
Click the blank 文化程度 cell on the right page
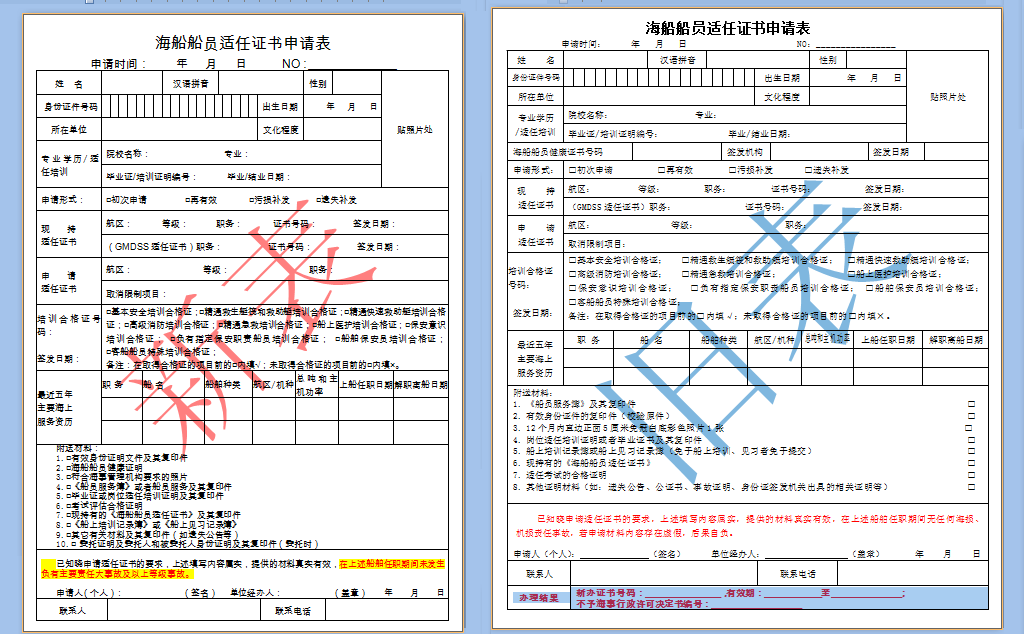click(x=858, y=97)
